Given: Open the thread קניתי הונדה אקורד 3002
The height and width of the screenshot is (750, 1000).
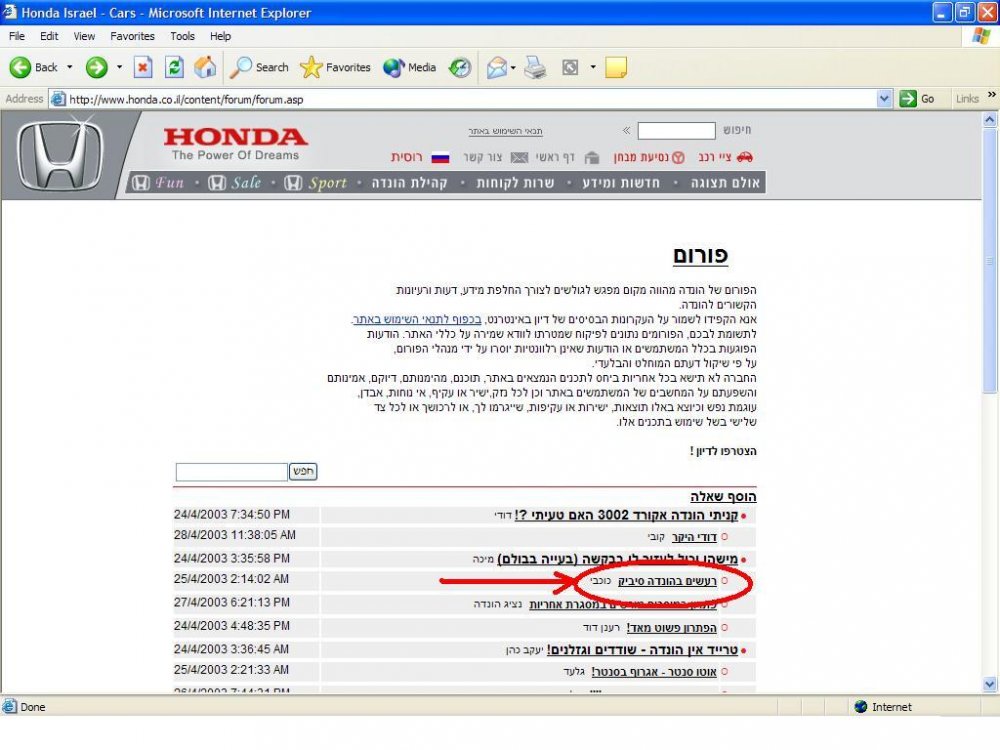Looking at the screenshot, I should click(626, 515).
